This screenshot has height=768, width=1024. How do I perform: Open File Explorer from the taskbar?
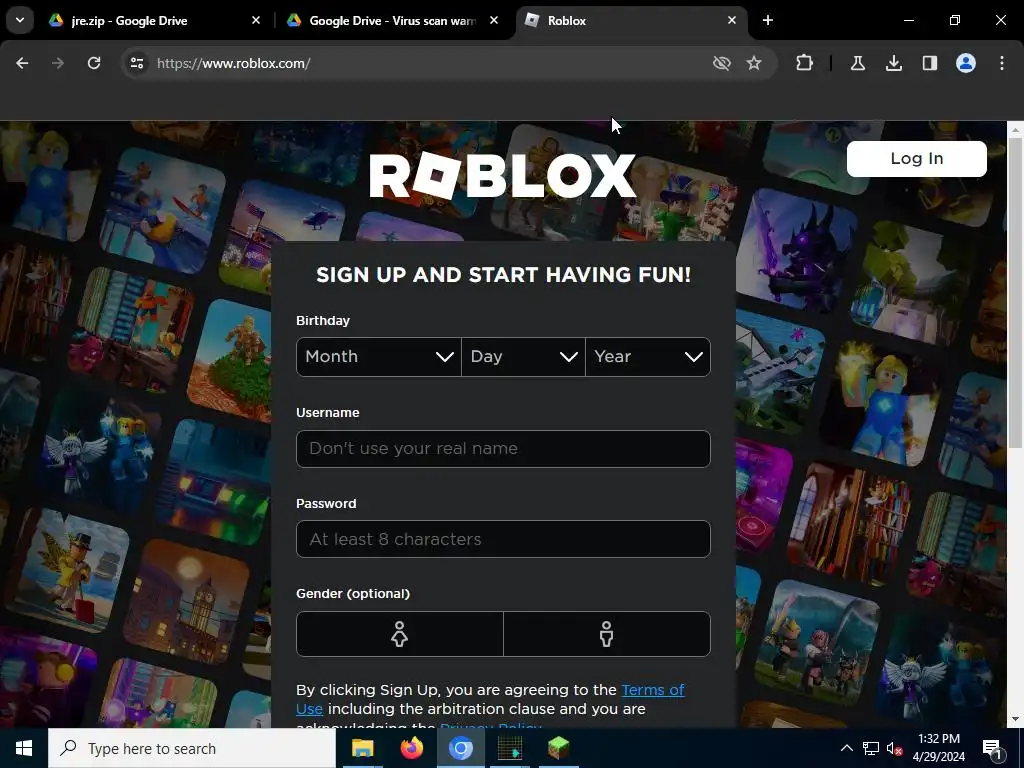(x=362, y=748)
